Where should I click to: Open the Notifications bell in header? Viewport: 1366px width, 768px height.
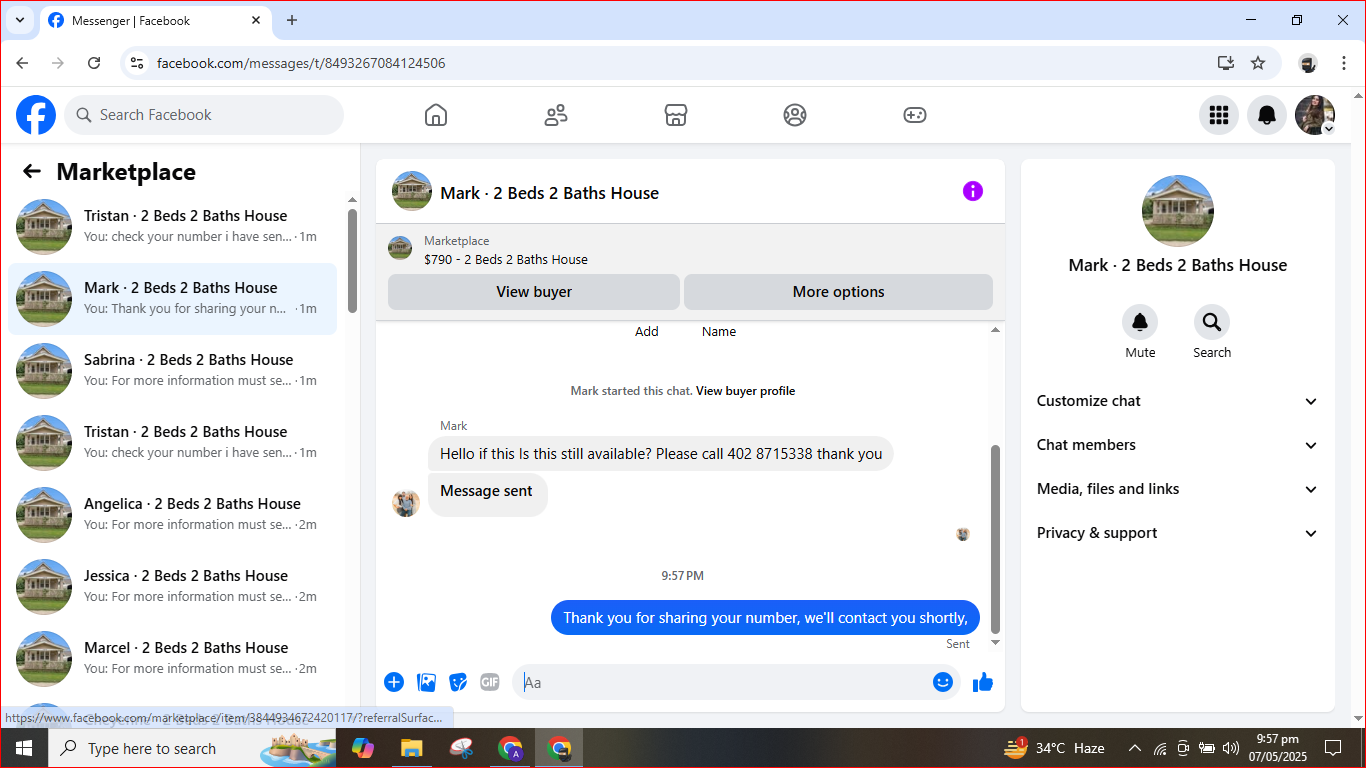tap(1267, 115)
